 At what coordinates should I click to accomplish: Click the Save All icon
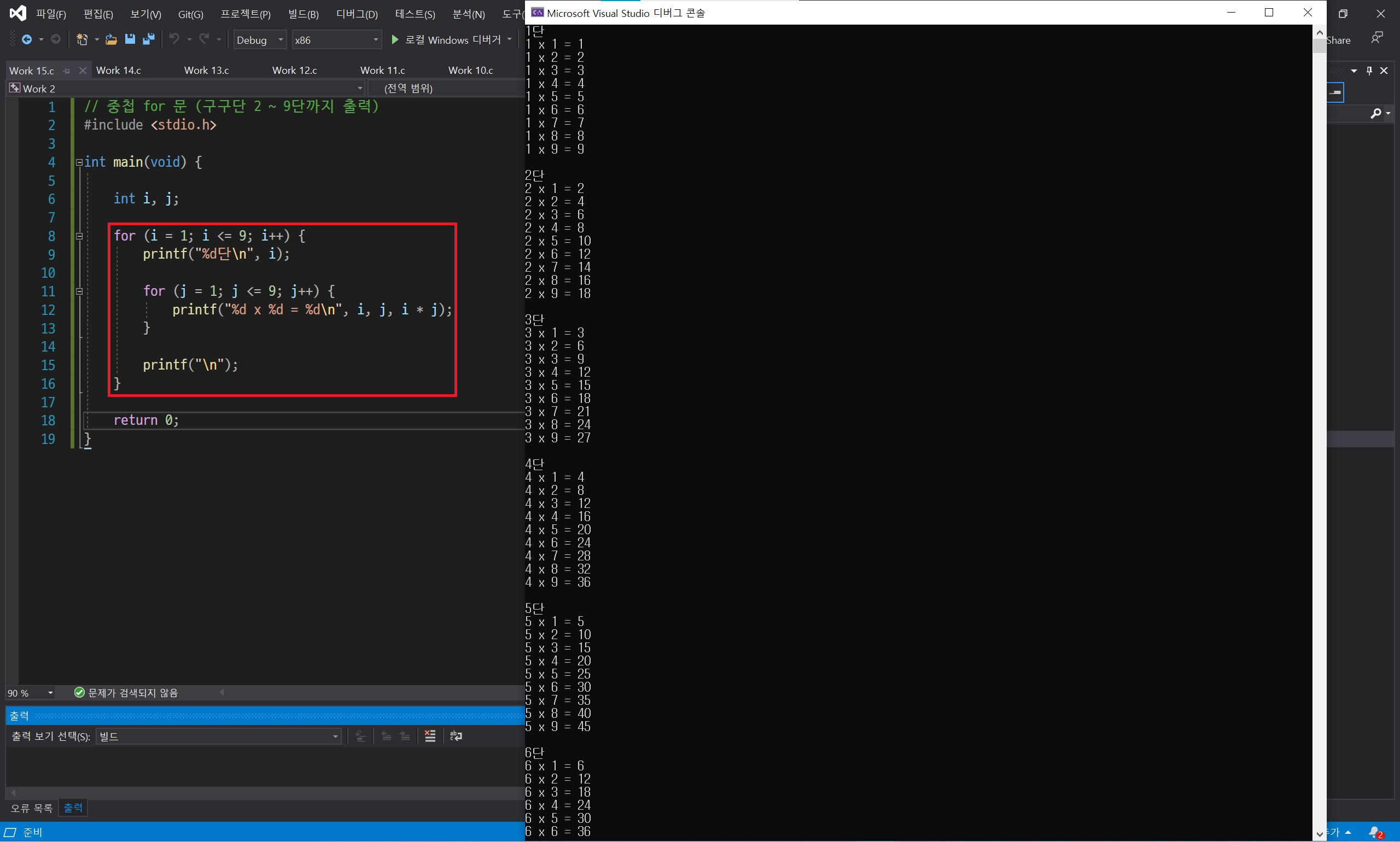[149, 40]
